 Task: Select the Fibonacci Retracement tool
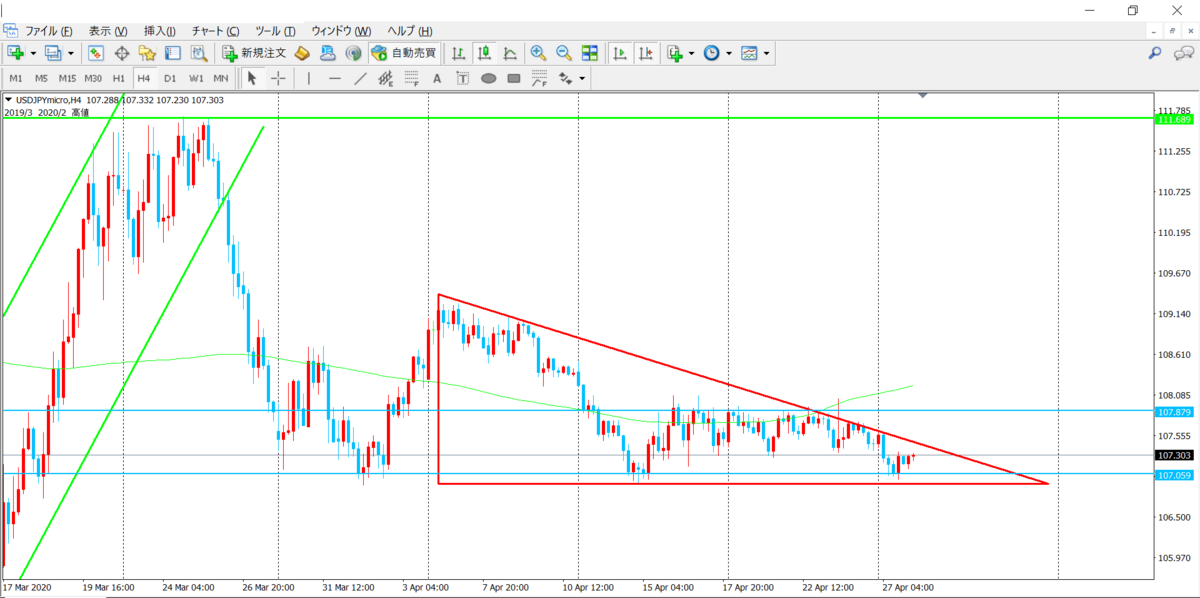pyautogui.click(x=411, y=78)
